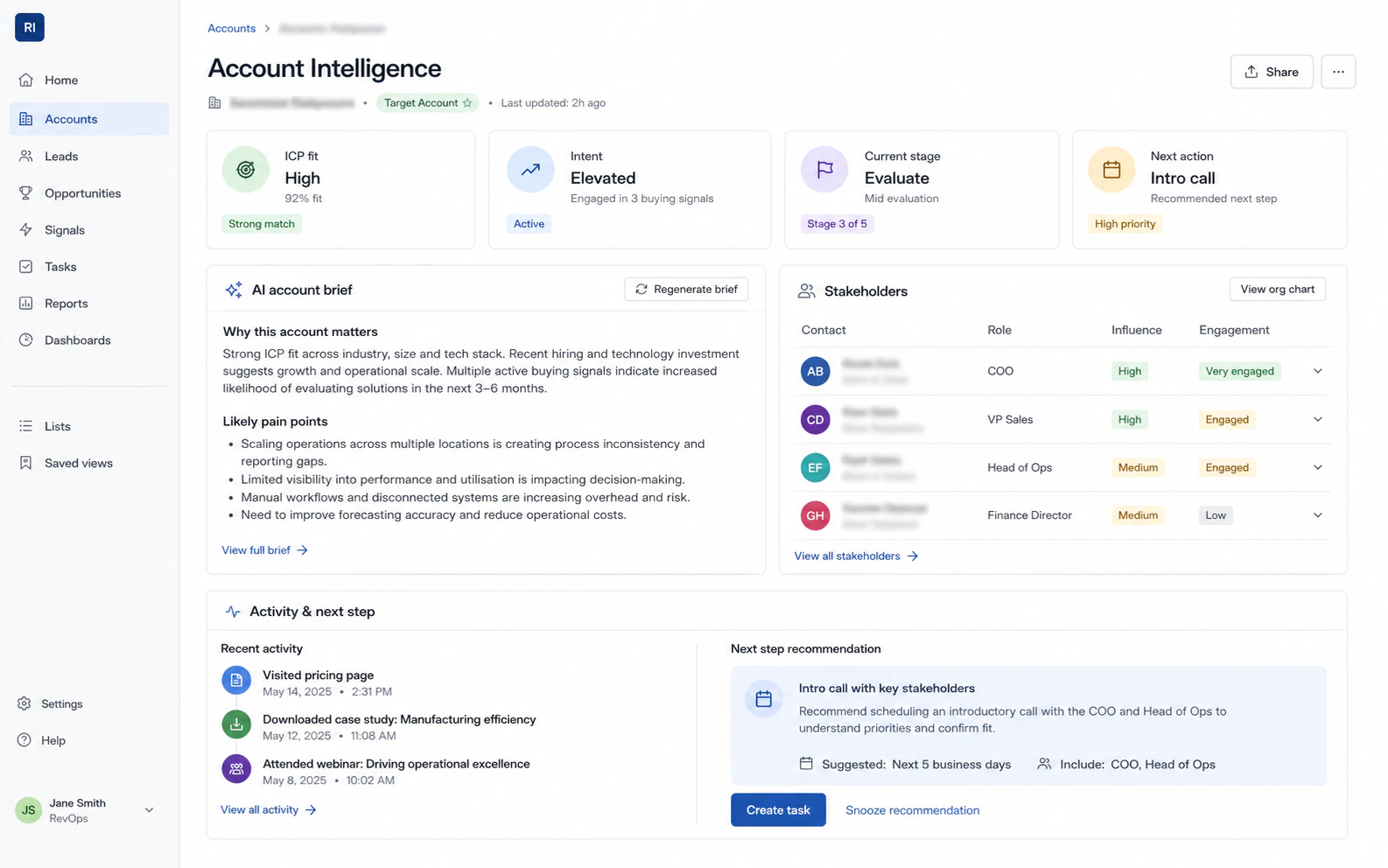The height and width of the screenshot is (868, 1388).
Task: Click the CD contact avatar
Action: [815, 419]
